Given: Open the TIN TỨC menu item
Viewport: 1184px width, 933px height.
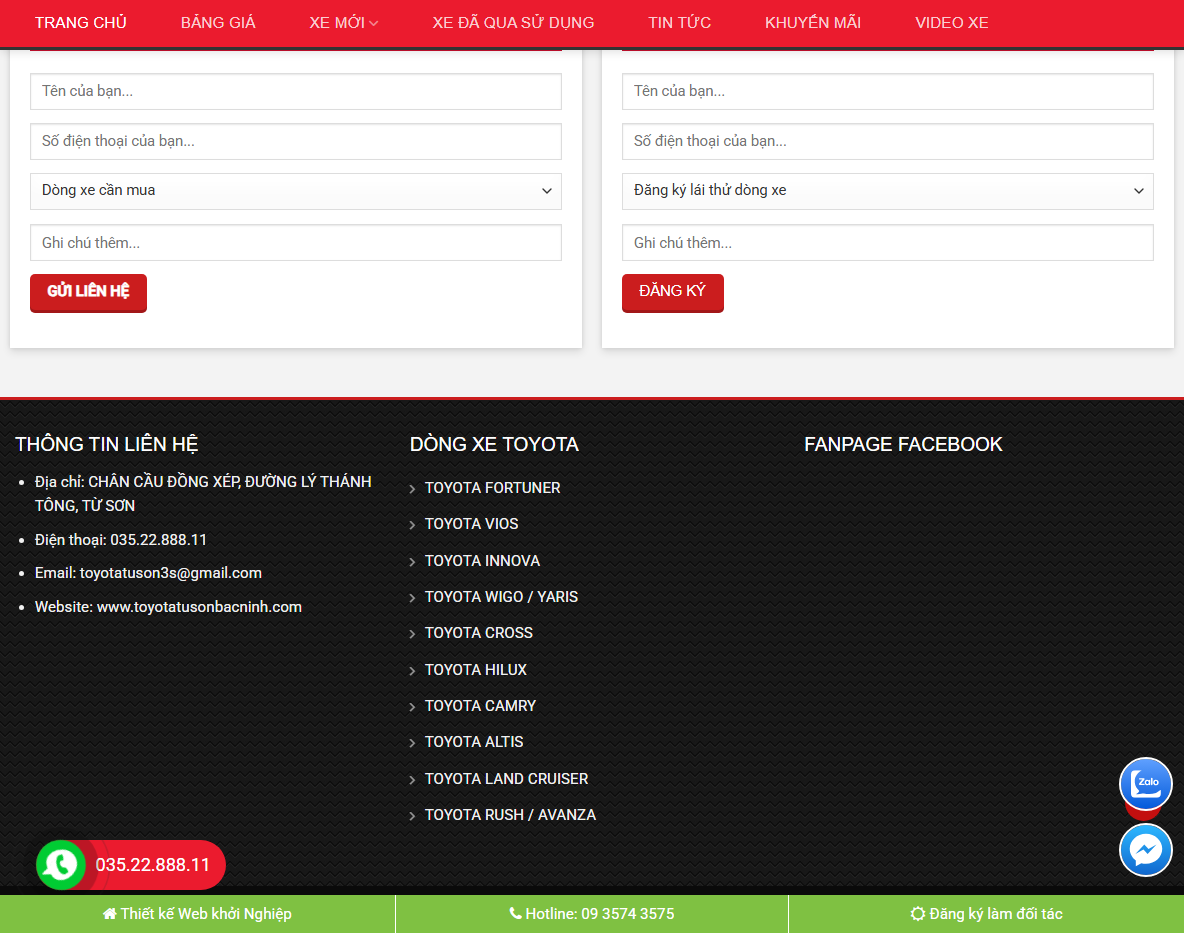Looking at the screenshot, I should tap(679, 22).
